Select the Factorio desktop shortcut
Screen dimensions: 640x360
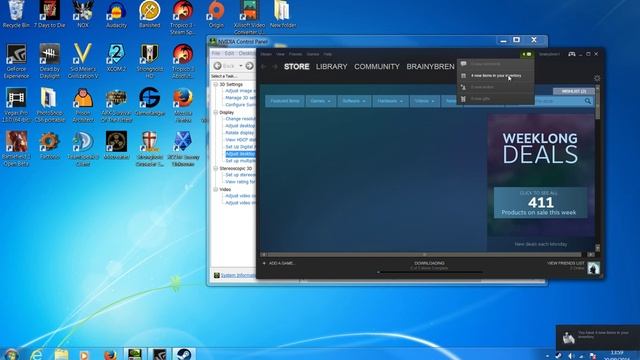[50, 145]
